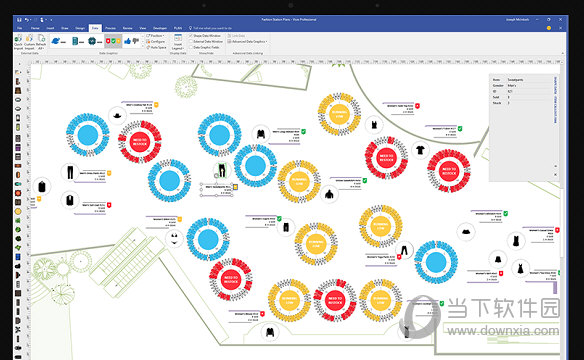The height and width of the screenshot is (360, 584).
Task: Select the teal data bar graphic style
Action: tap(77, 41)
